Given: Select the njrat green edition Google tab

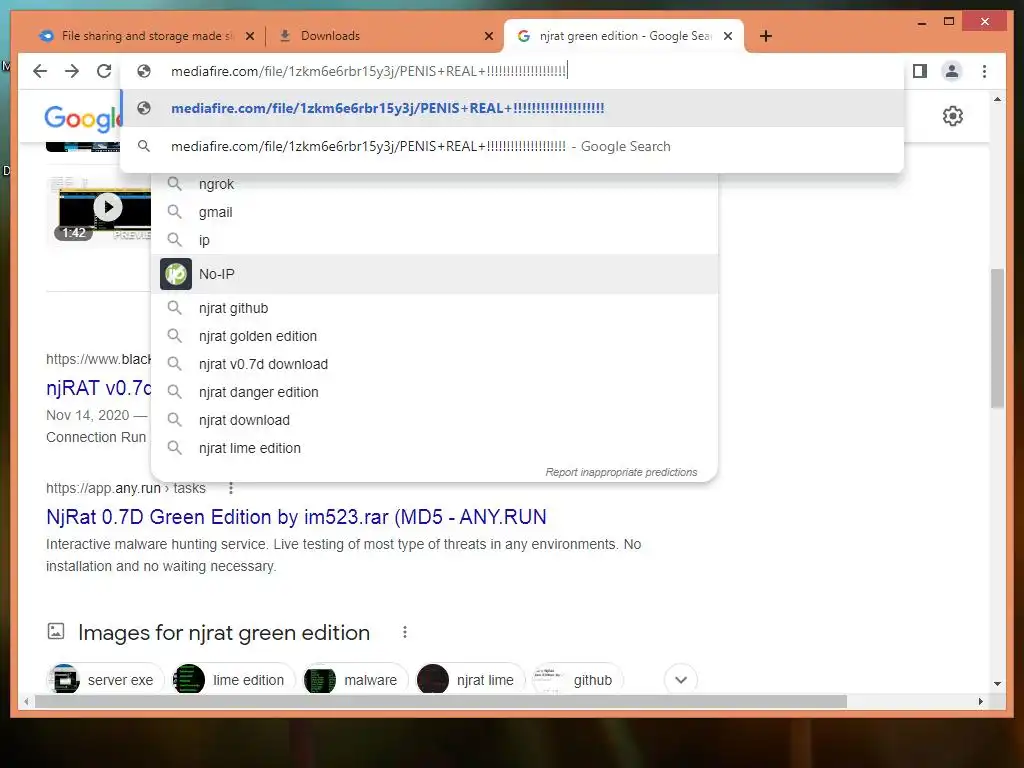Looking at the screenshot, I should (x=624, y=36).
